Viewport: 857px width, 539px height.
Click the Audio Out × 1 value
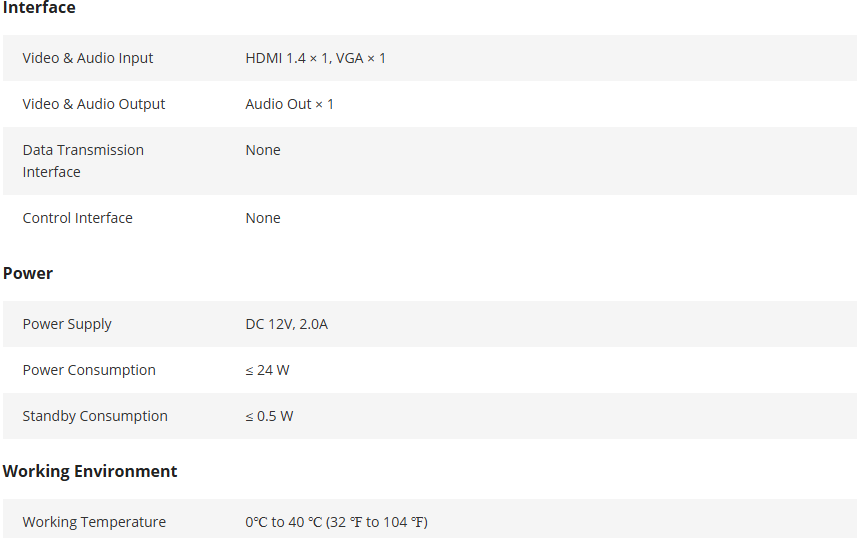(290, 104)
